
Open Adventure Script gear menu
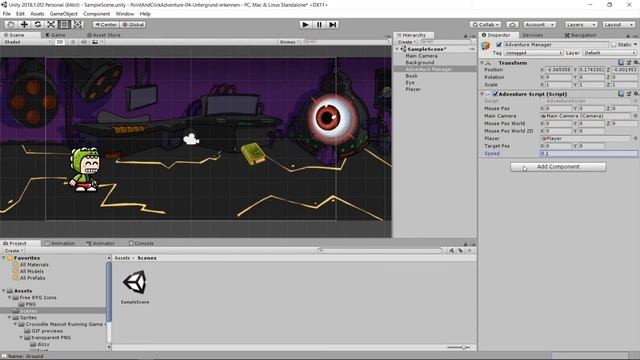click(x=636, y=94)
